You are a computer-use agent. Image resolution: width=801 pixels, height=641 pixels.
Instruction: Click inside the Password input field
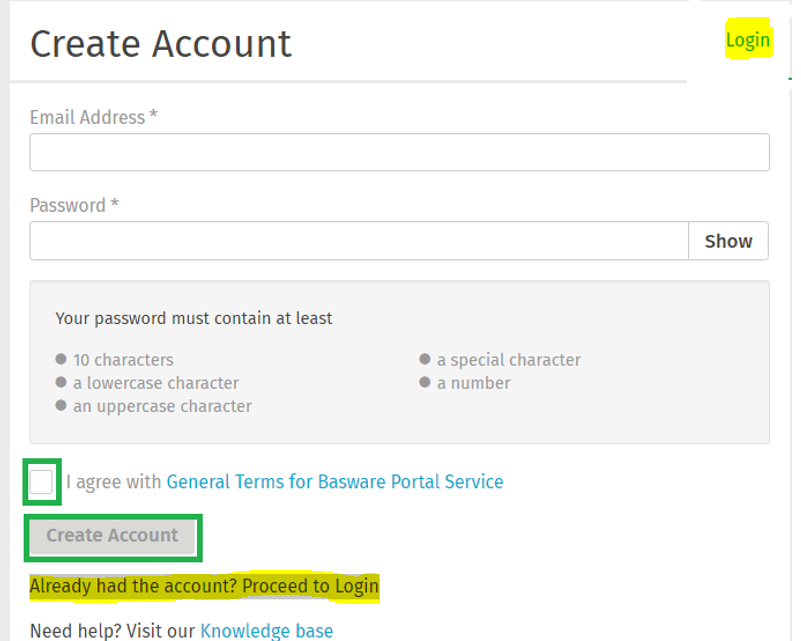[x=359, y=241]
